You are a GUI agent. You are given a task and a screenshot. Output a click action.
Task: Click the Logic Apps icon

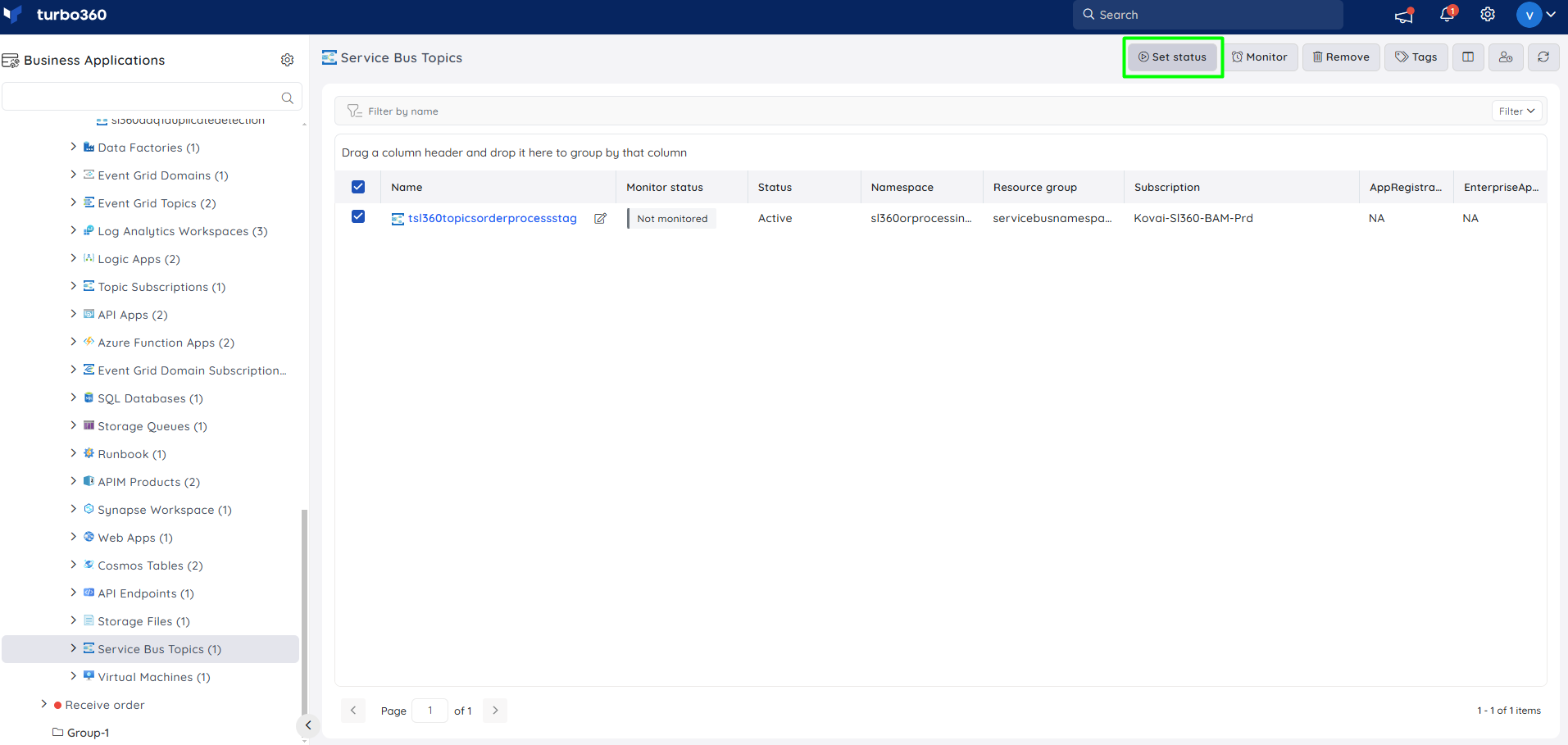pyautogui.click(x=89, y=259)
